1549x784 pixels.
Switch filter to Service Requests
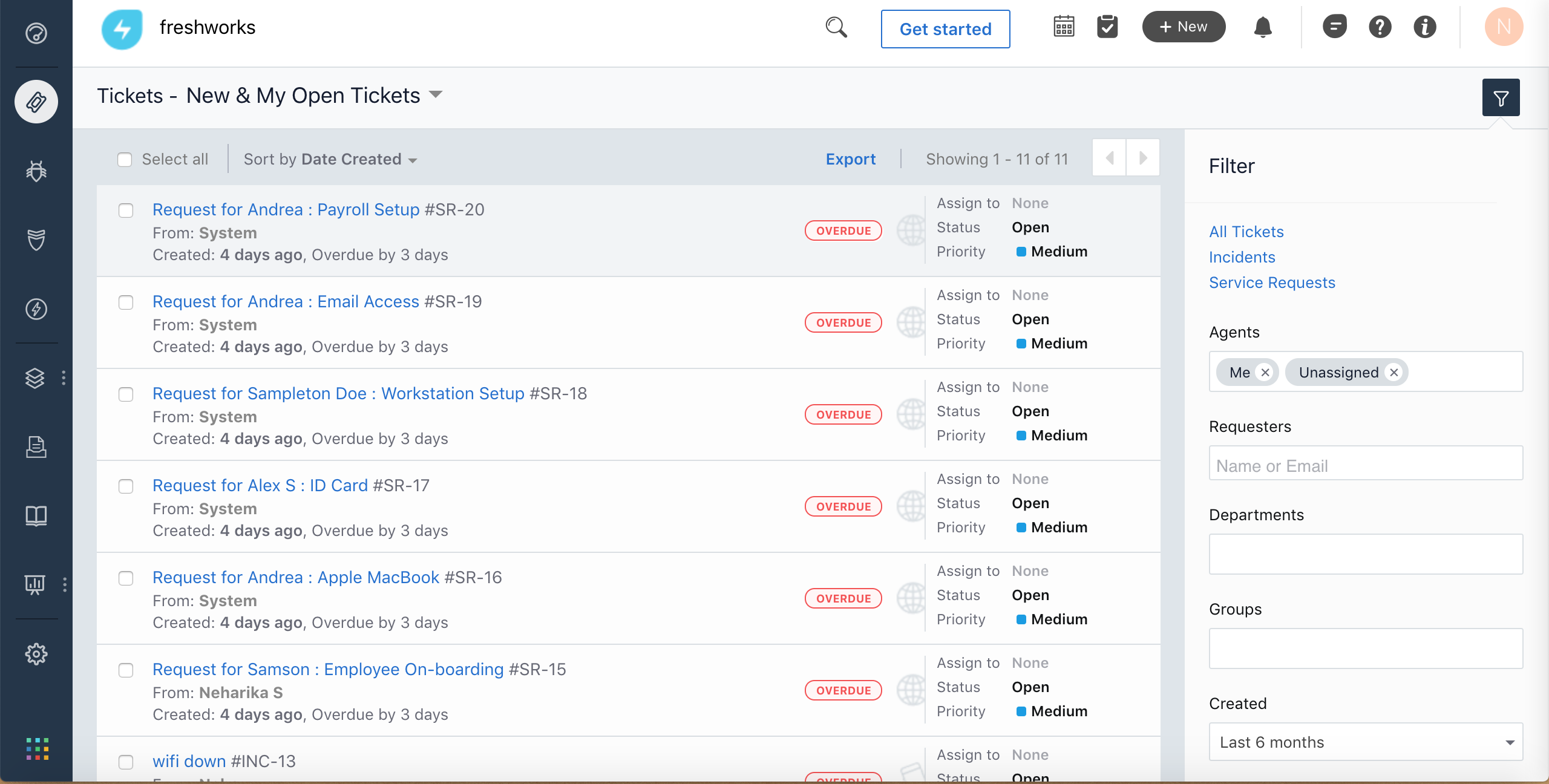tap(1272, 282)
